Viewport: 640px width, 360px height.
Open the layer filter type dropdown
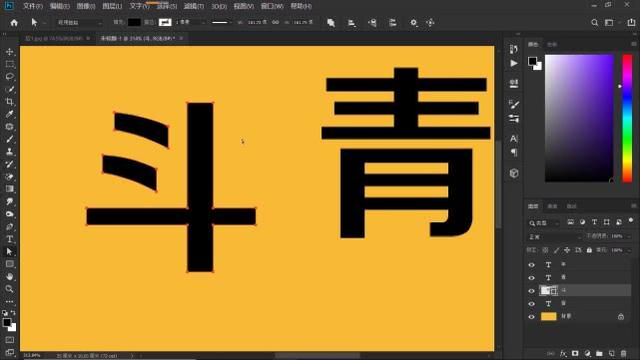pos(544,223)
